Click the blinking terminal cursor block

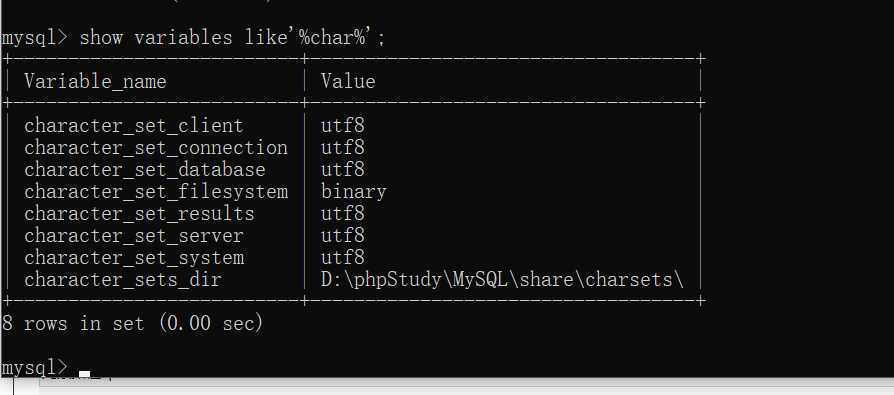click(85, 374)
